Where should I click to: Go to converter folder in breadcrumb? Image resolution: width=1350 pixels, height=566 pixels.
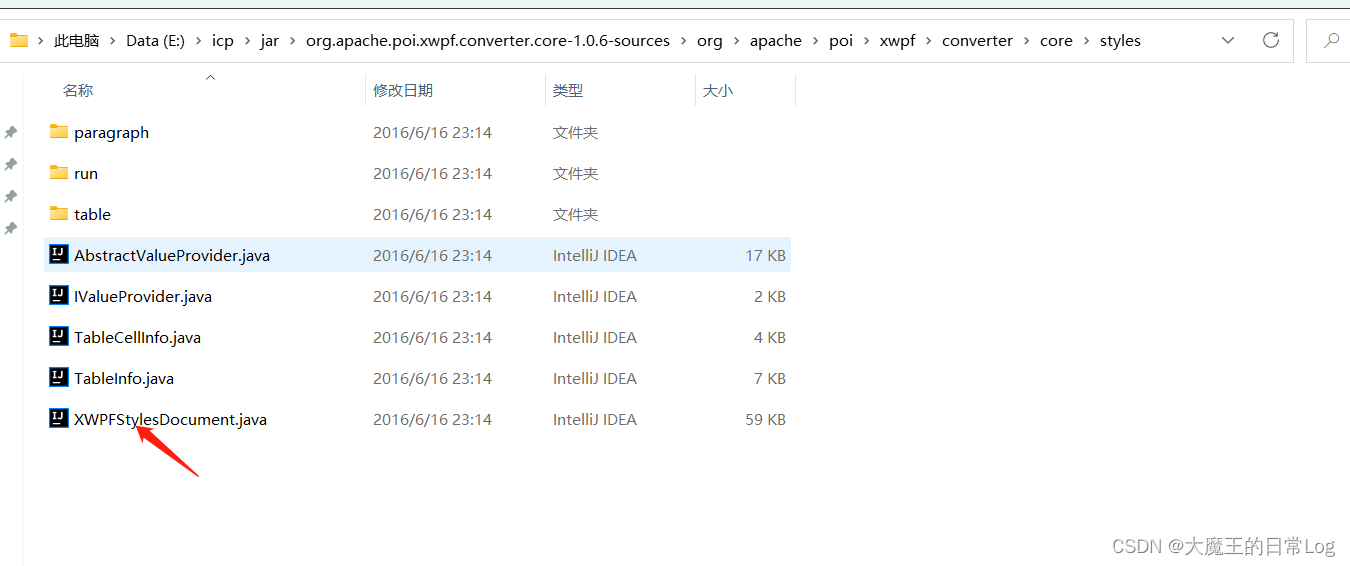click(x=977, y=41)
